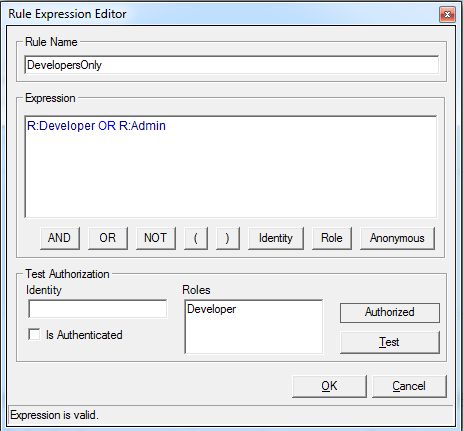463x431 pixels.
Task: Click the 'Expression is valid.' status bar
Action: coord(231,415)
